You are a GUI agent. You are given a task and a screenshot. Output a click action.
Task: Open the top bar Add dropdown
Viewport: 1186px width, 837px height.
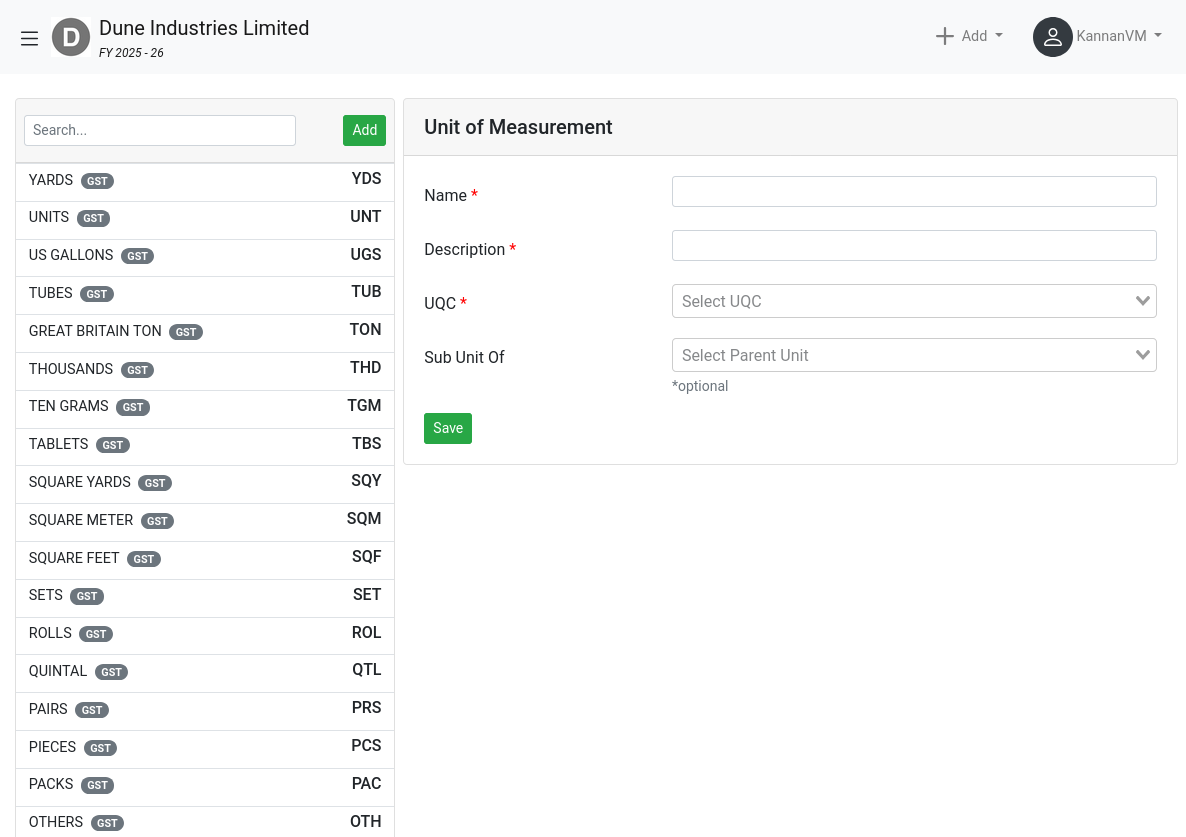click(x=969, y=36)
